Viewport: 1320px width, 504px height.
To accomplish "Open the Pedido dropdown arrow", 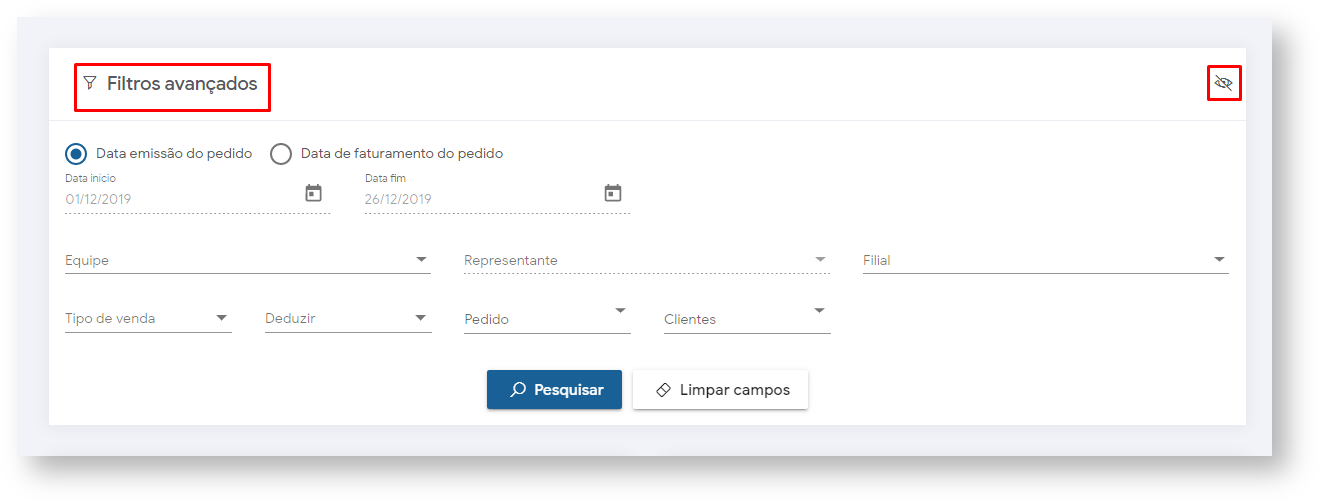I will click(620, 311).
